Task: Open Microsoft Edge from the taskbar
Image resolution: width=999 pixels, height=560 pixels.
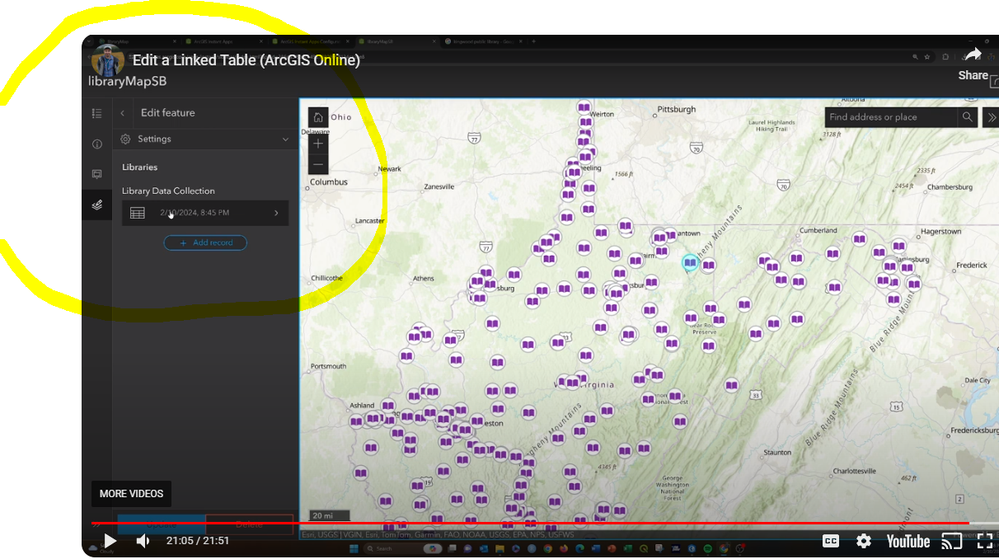Action: point(580,549)
